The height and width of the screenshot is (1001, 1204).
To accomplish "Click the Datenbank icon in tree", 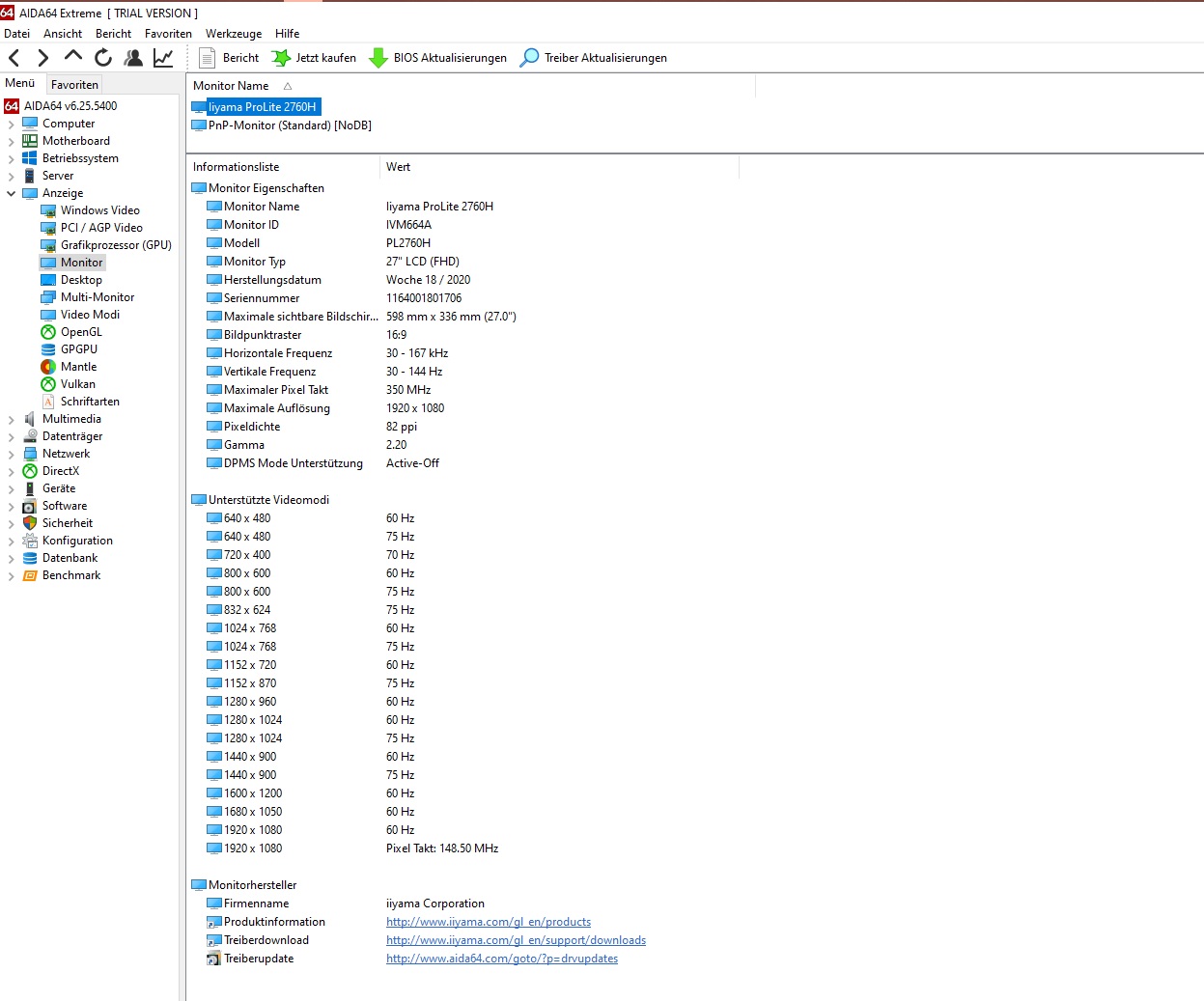I will [x=30, y=558].
